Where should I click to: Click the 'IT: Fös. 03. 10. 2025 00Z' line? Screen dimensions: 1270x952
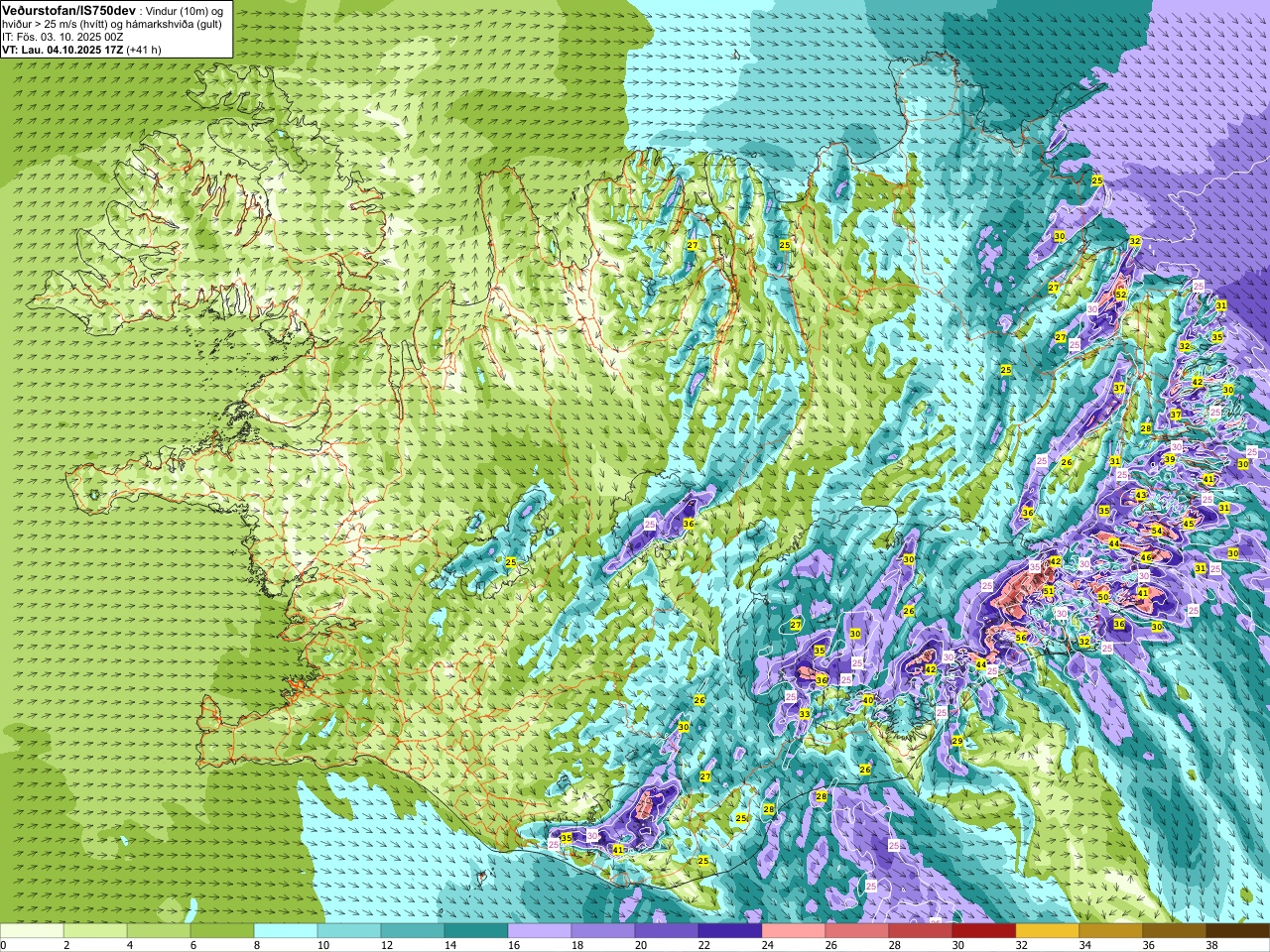coord(63,37)
